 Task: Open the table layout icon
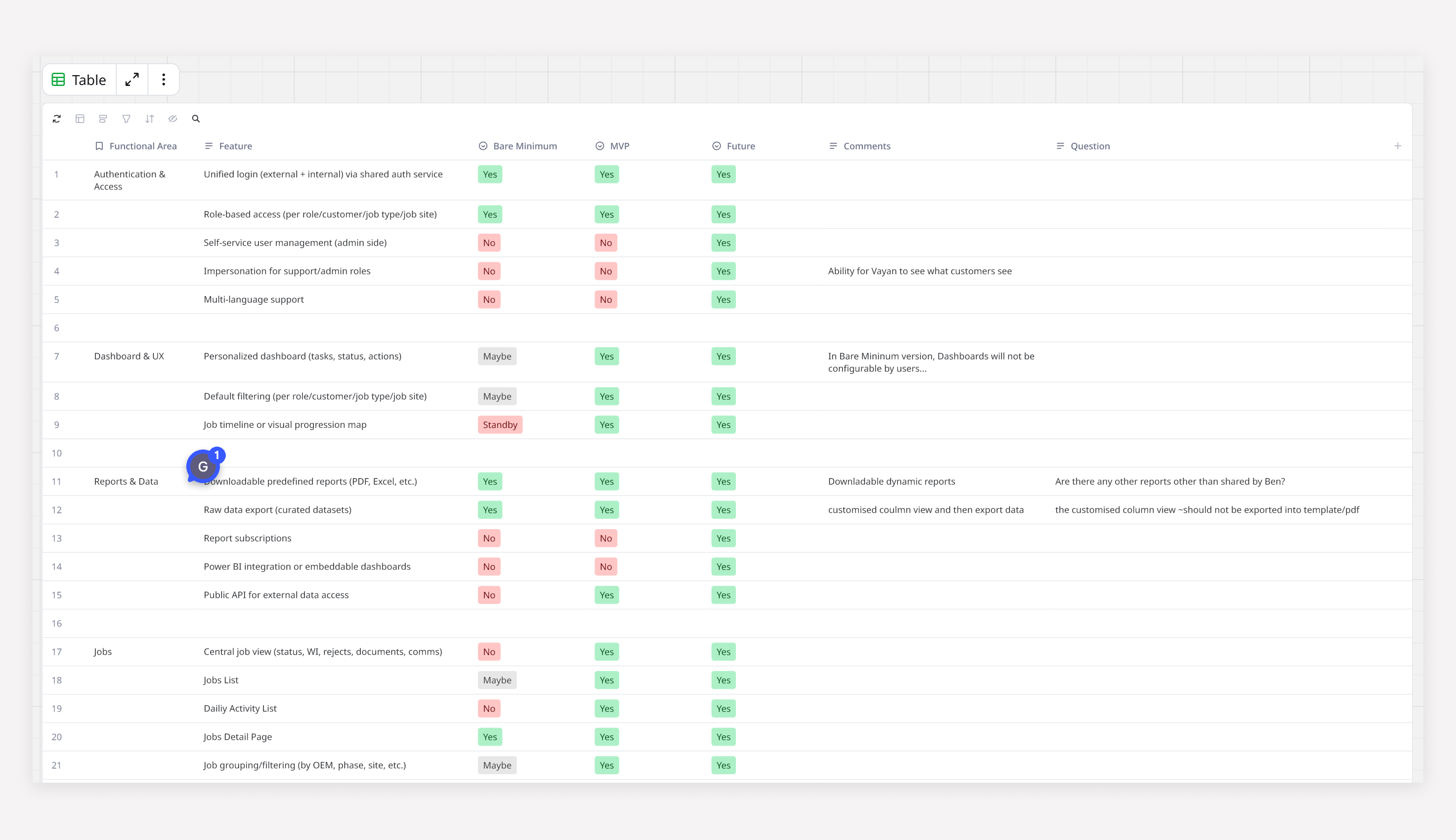click(x=80, y=119)
